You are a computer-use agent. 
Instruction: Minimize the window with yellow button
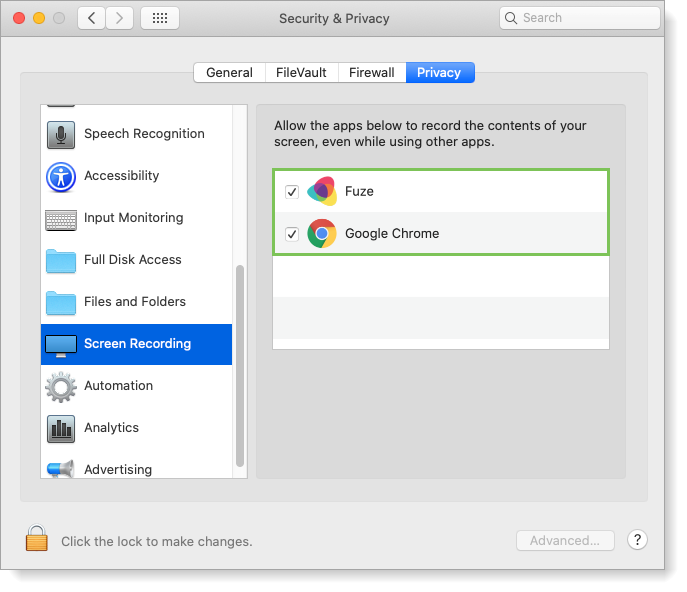click(x=39, y=18)
